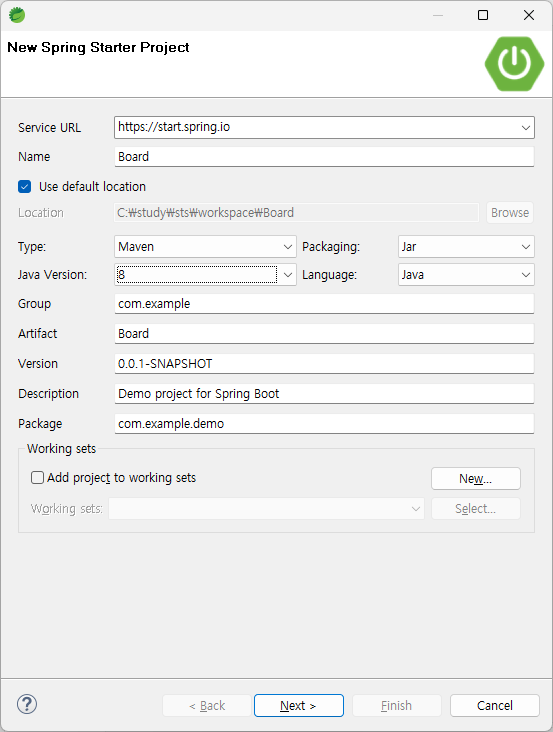Enable Add project to working sets
553x732 pixels.
coord(37,478)
